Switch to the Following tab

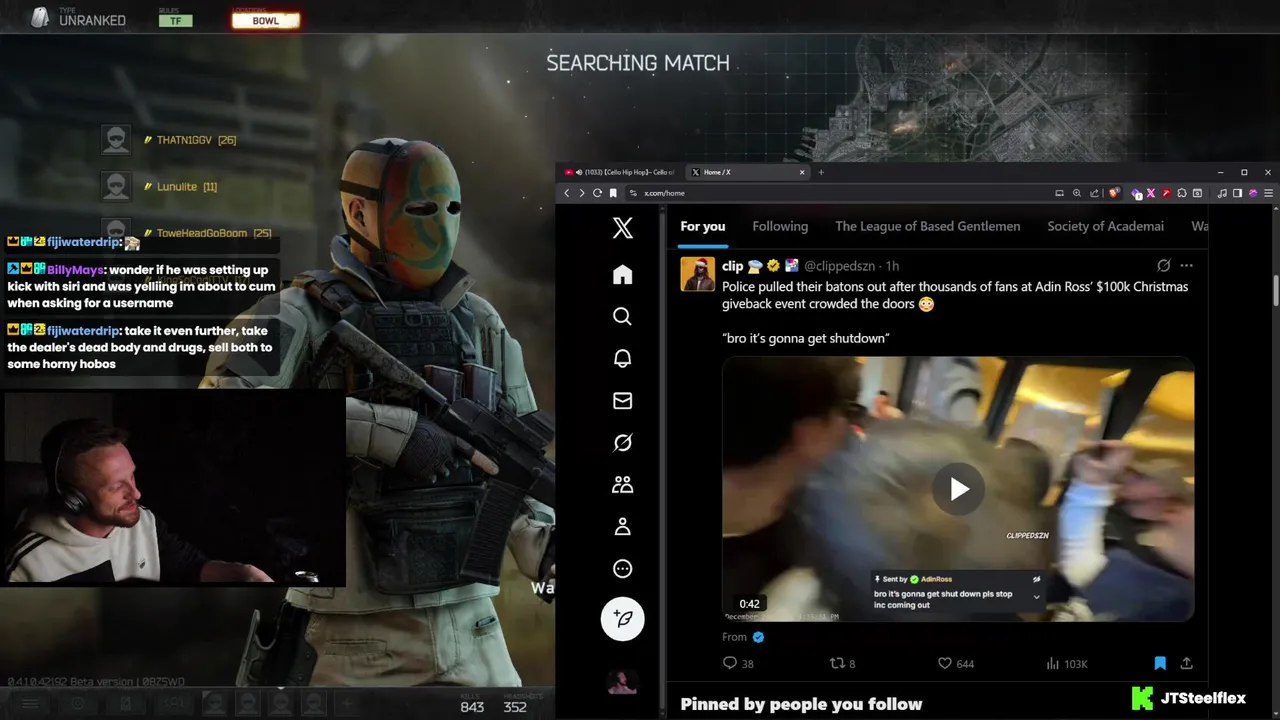[780, 227]
